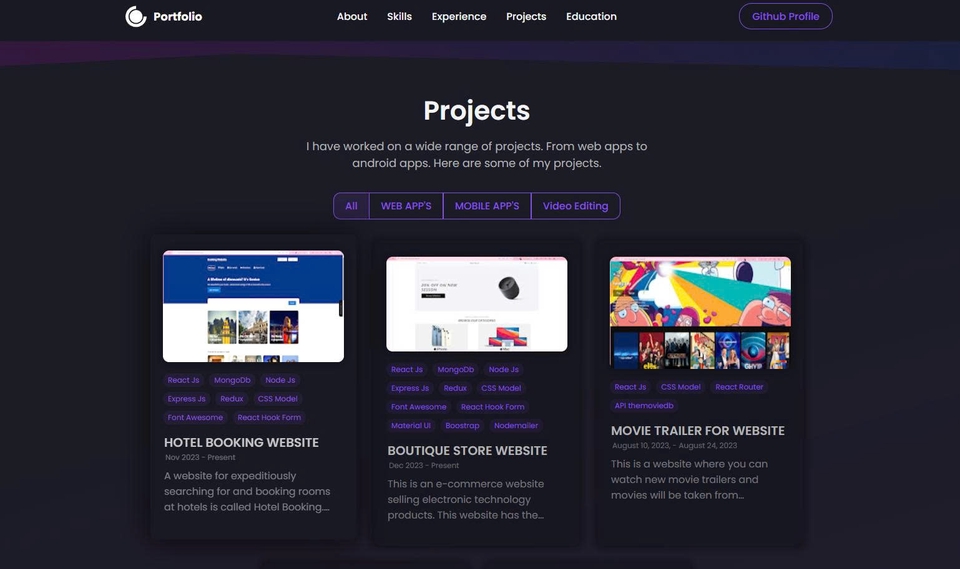Jump to the Education section
The height and width of the screenshot is (569, 960).
[x=591, y=17]
